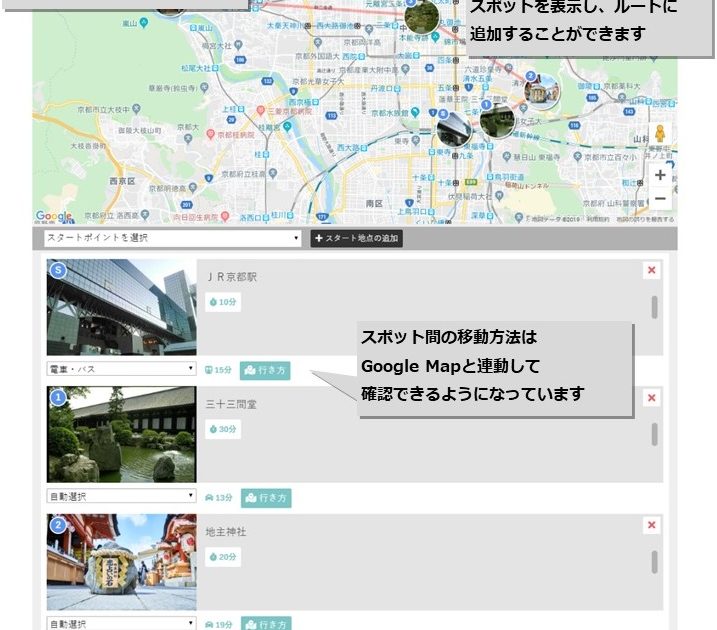Screen dimensions: 717x630
Task: Select the 地主神社 shrine photo
Action: [x=121, y=562]
